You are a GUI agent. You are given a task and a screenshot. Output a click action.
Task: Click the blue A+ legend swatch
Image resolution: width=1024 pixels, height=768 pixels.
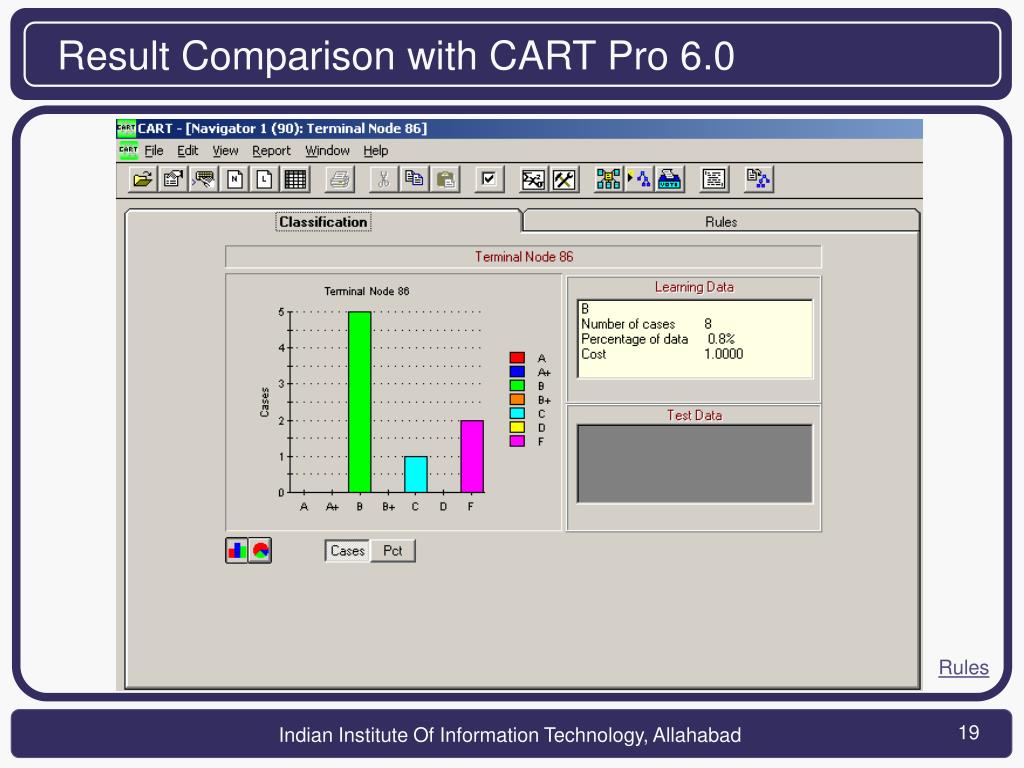(x=517, y=372)
